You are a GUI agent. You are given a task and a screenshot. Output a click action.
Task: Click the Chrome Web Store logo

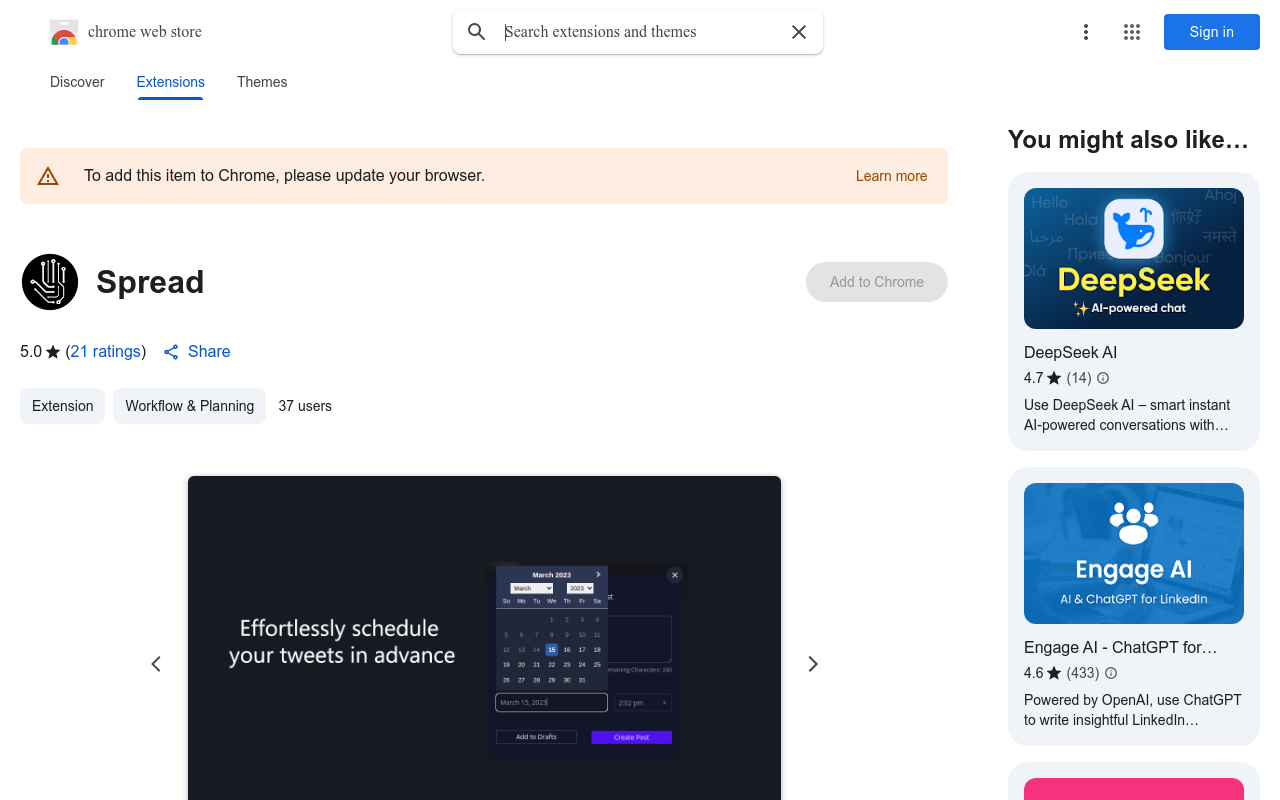[x=64, y=32]
